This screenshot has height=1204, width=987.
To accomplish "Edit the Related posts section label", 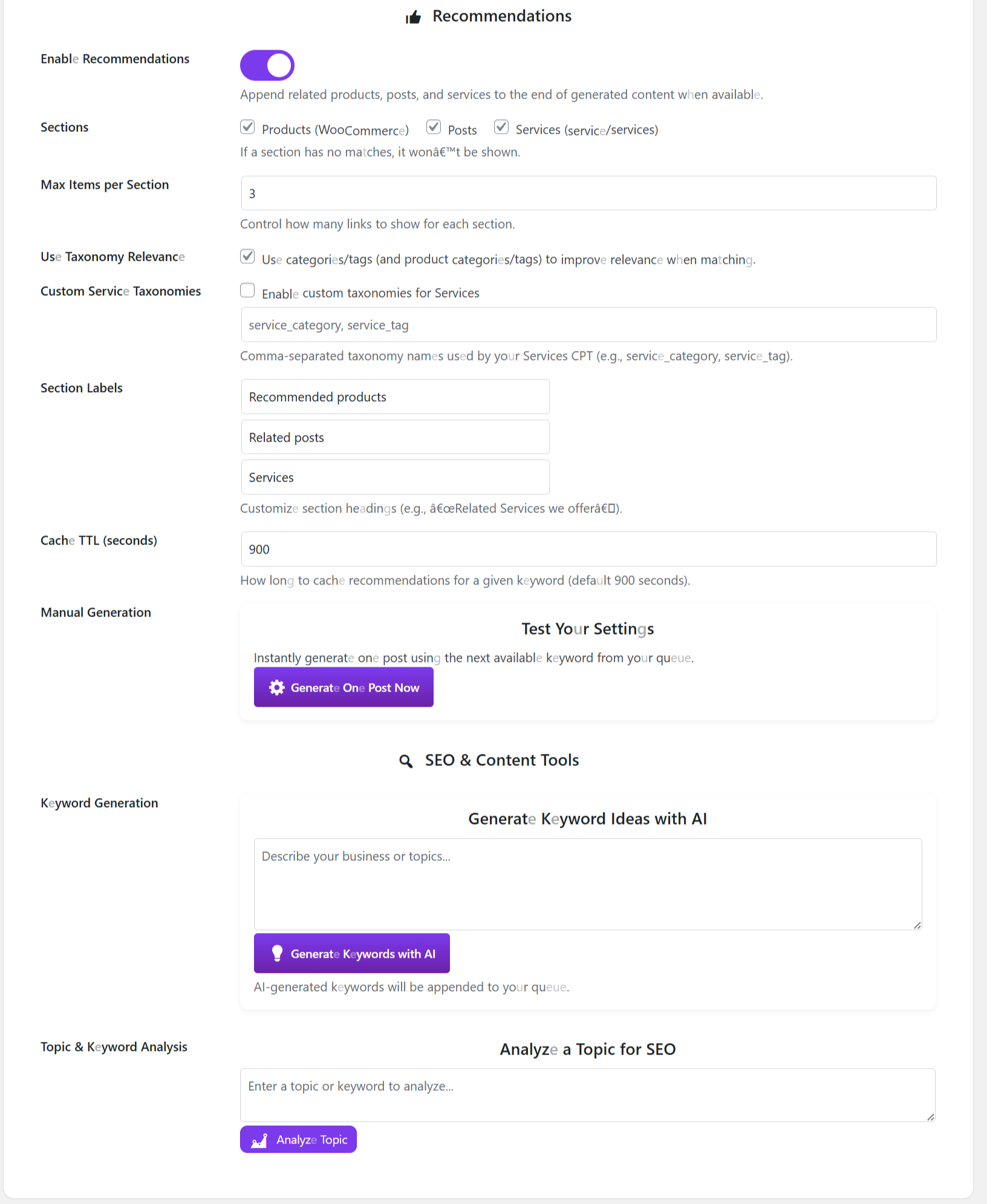I will (x=395, y=437).
